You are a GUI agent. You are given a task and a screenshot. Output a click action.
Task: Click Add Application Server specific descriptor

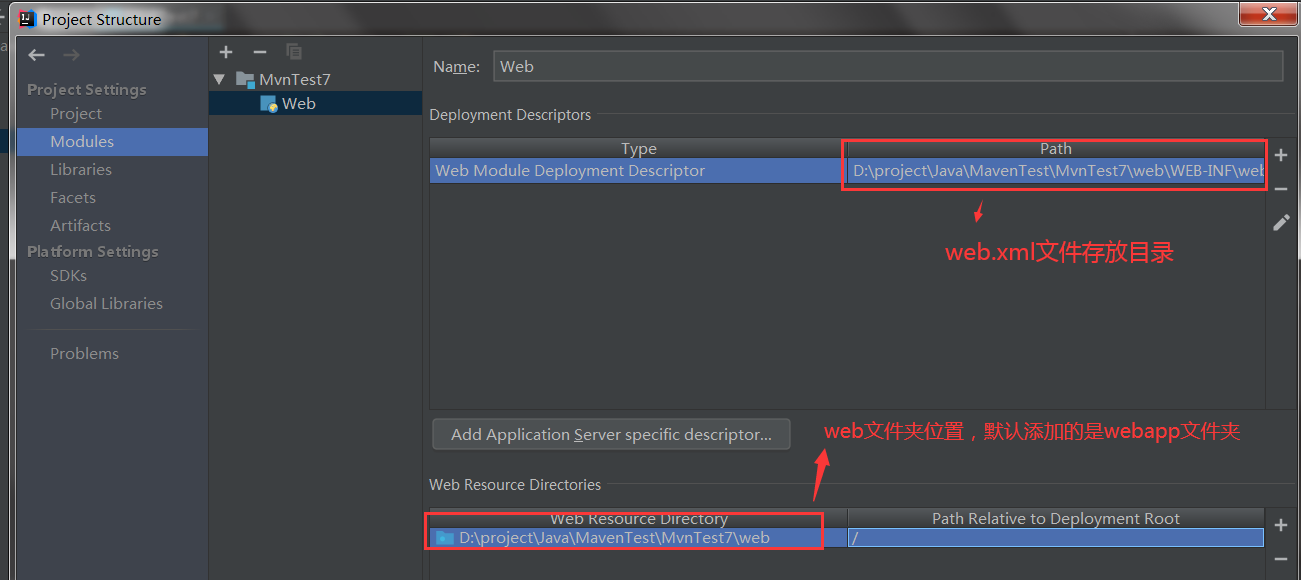(611, 434)
